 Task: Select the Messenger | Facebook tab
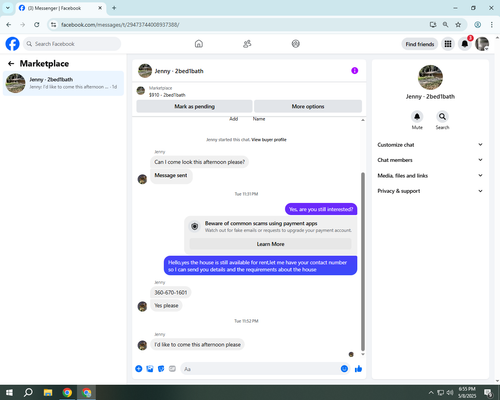pos(61,8)
